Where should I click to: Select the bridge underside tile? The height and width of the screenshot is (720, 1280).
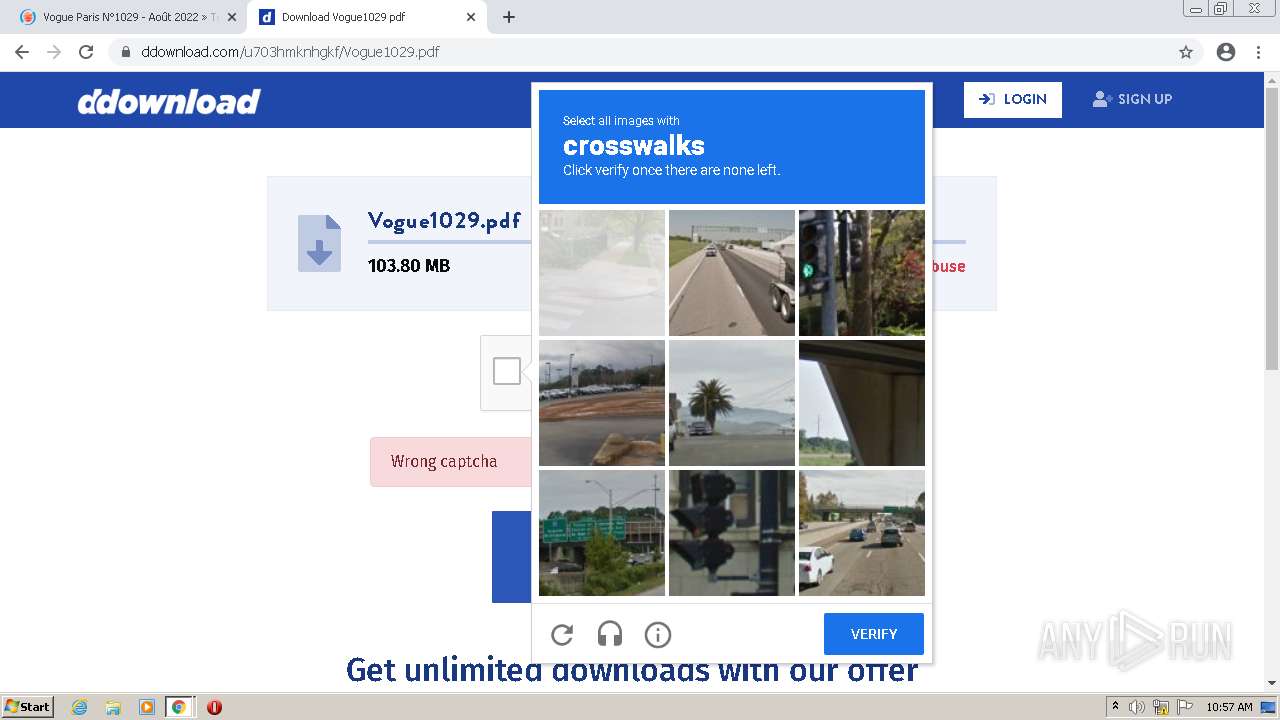(x=862, y=403)
